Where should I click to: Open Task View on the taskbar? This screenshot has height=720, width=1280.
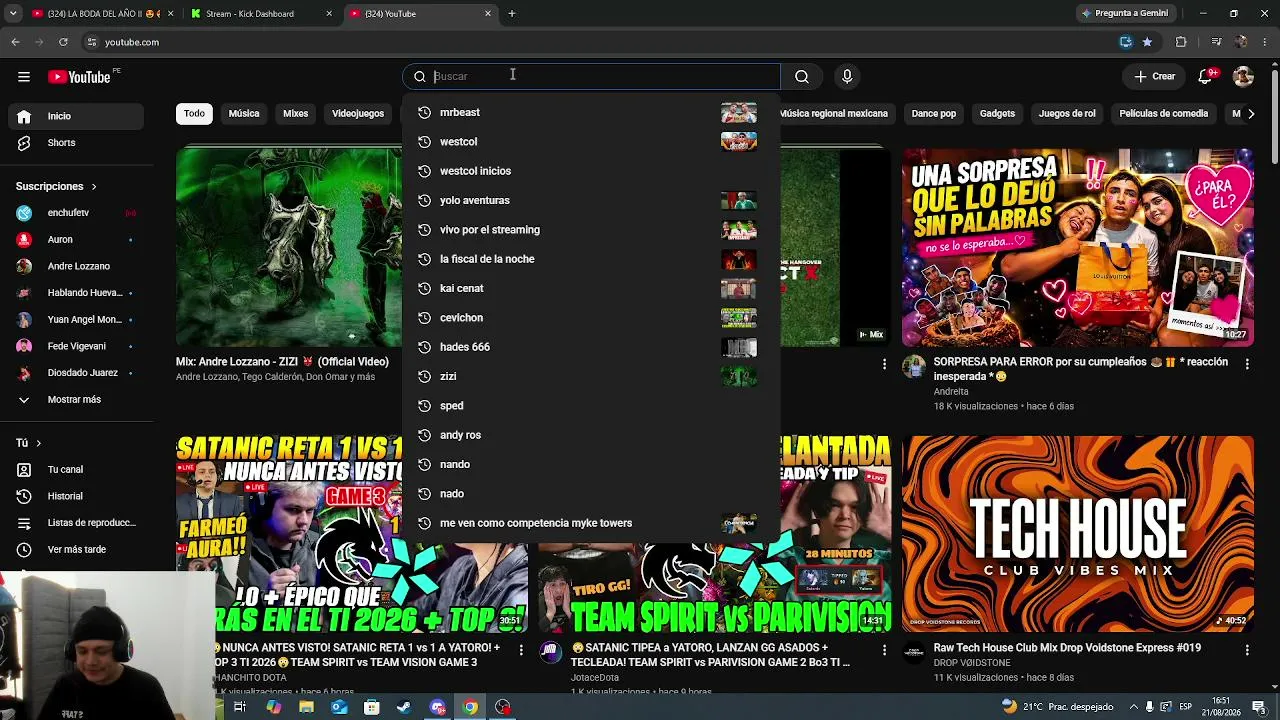pos(240,707)
